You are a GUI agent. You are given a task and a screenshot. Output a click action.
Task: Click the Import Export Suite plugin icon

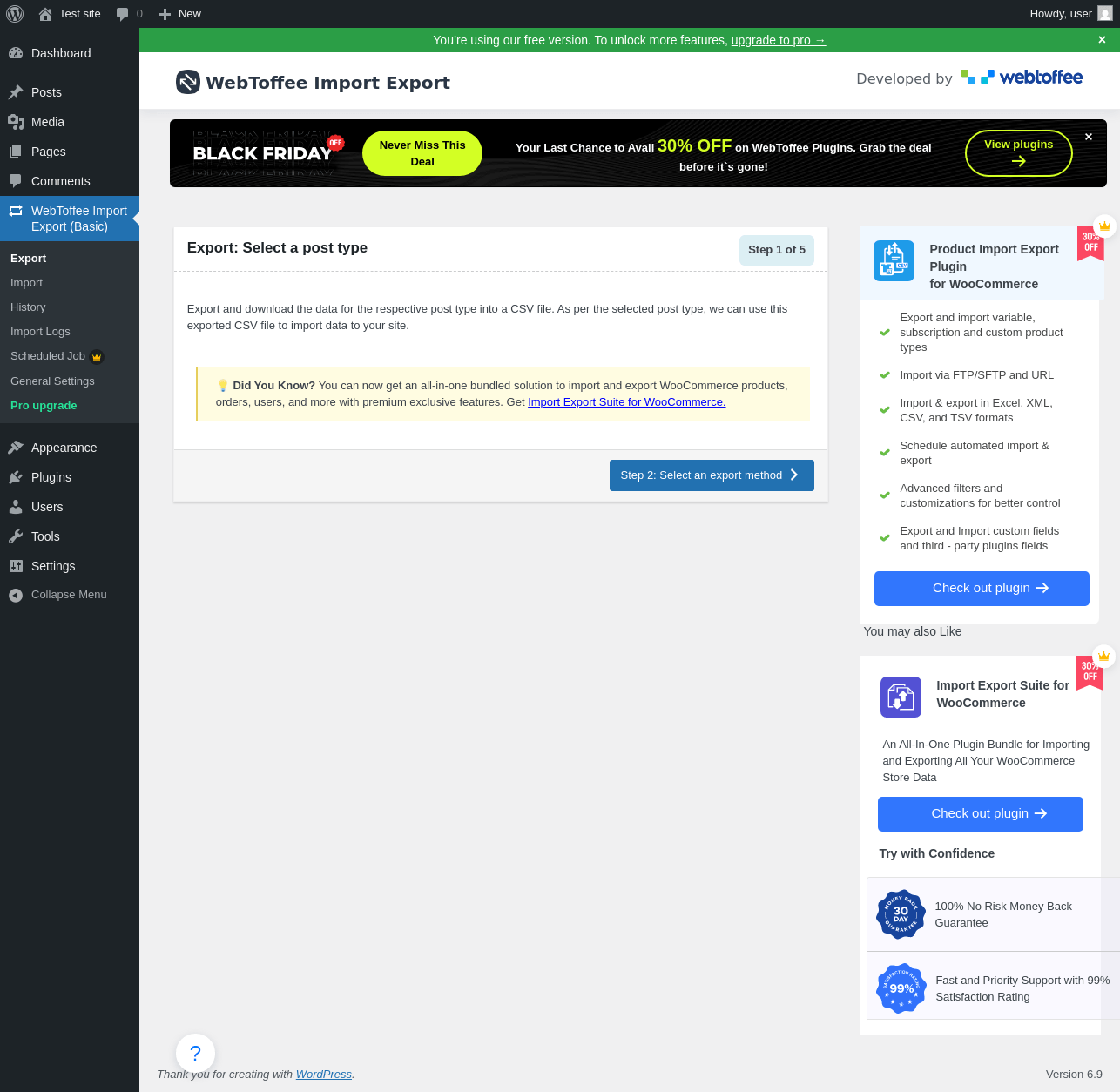pos(901,697)
